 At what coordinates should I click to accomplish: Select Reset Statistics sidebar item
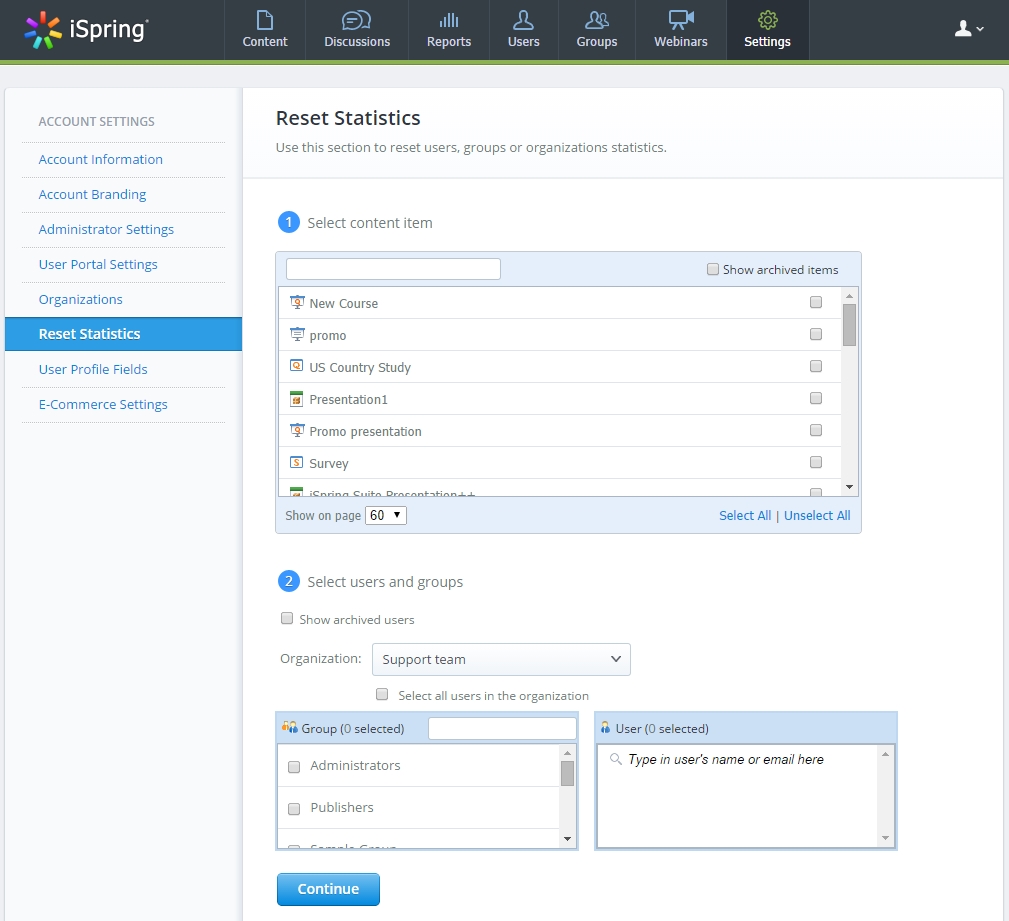124,334
